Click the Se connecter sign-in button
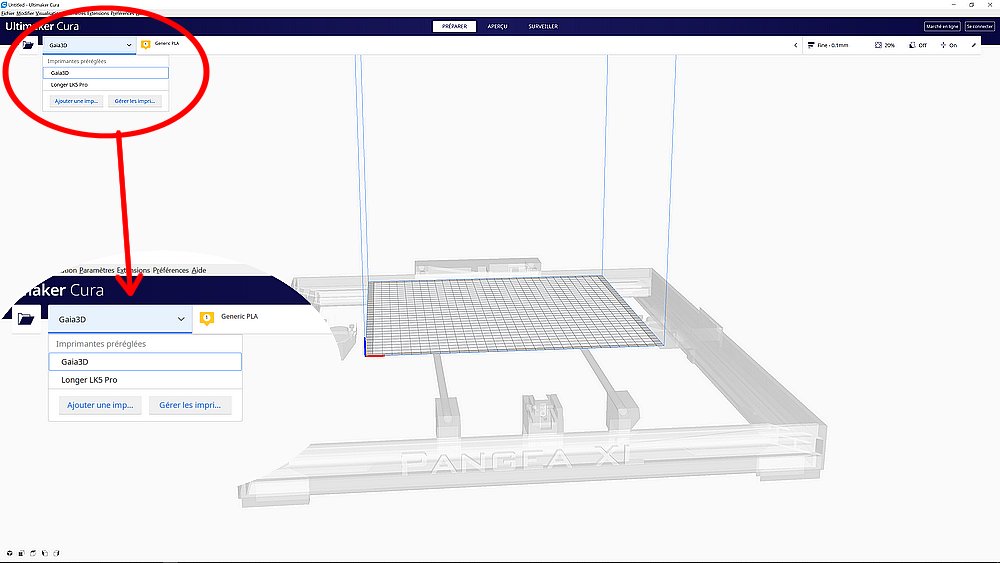Image resolution: width=1000 pixels, height=563 pixels. coord(979,26)
